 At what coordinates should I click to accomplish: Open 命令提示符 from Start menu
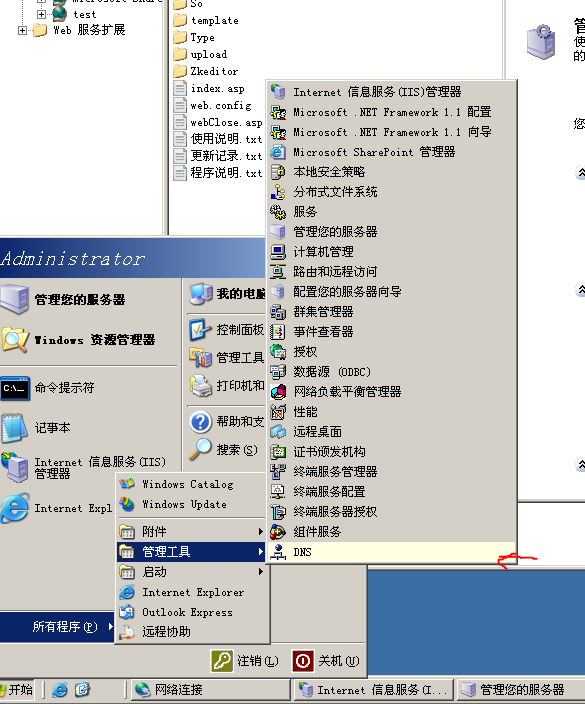tap(89, 388)
